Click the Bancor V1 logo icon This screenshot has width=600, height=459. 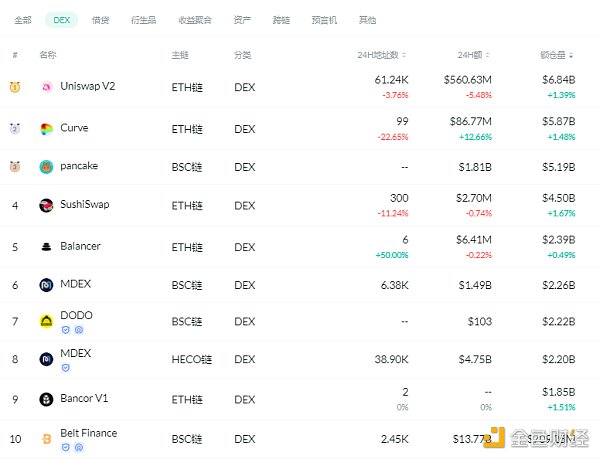[x=46, y=399]
